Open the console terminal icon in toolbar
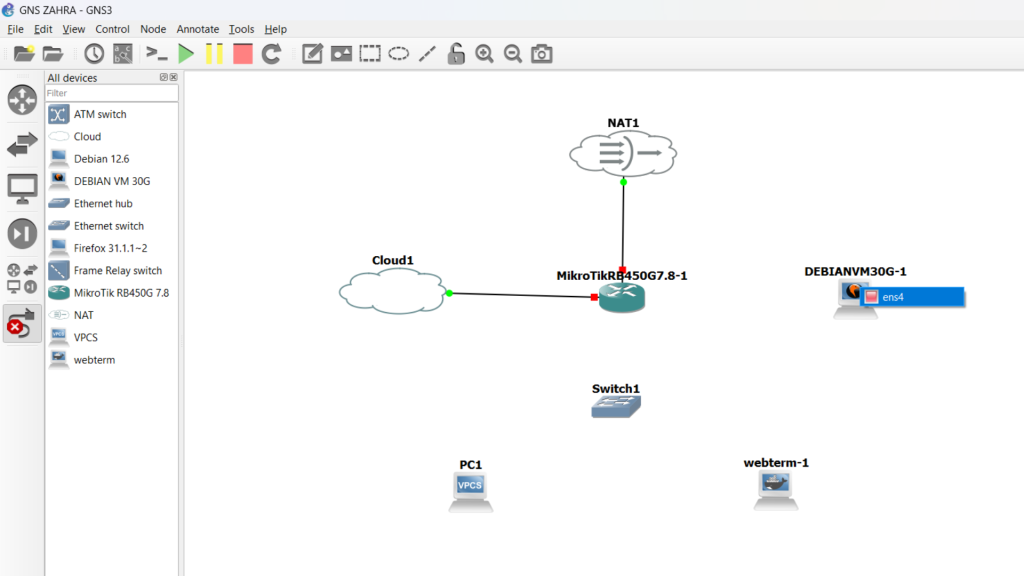The height and width of the screenshot is (576, 1024). tap(157, 54)
